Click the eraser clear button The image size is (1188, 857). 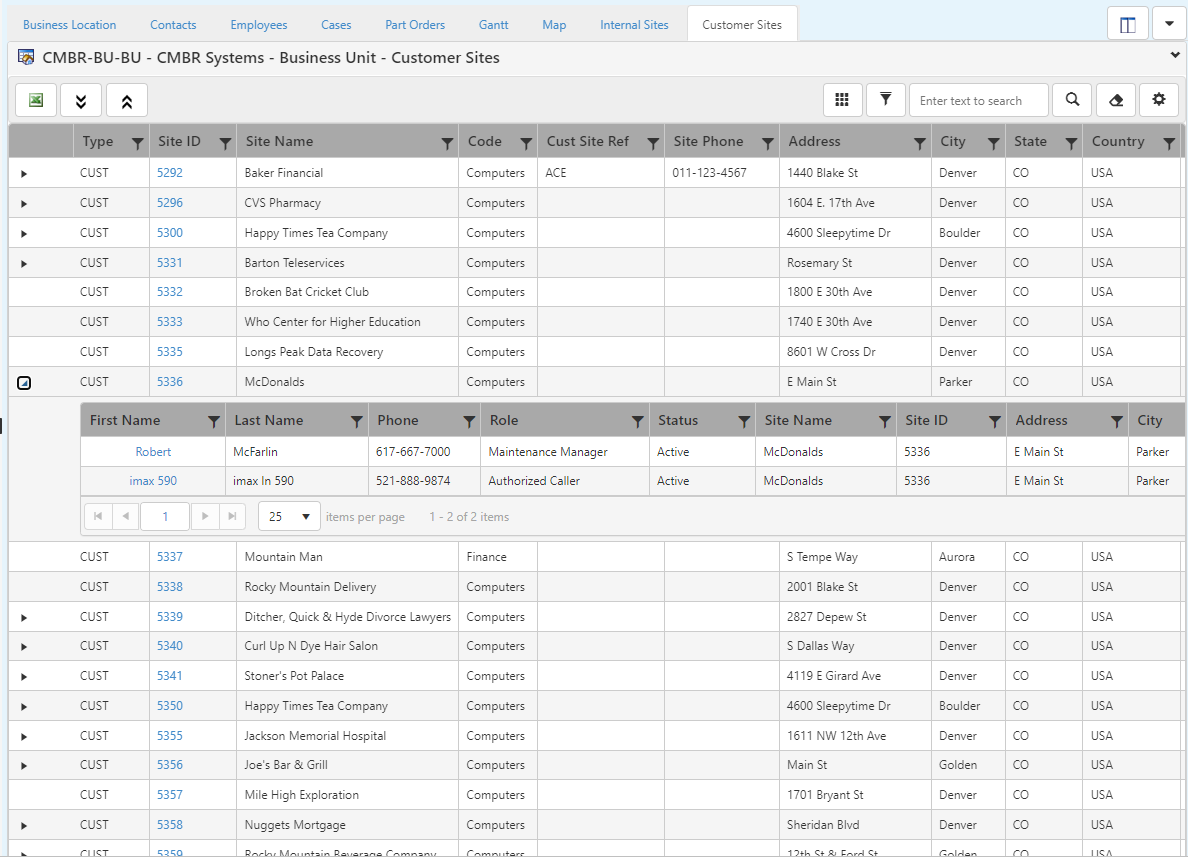coord(1116,100)
